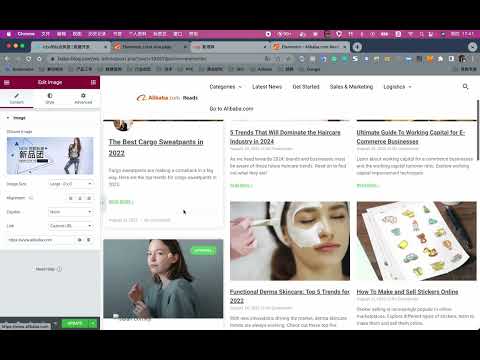Click Read More under working capital post

pos(368,186)
